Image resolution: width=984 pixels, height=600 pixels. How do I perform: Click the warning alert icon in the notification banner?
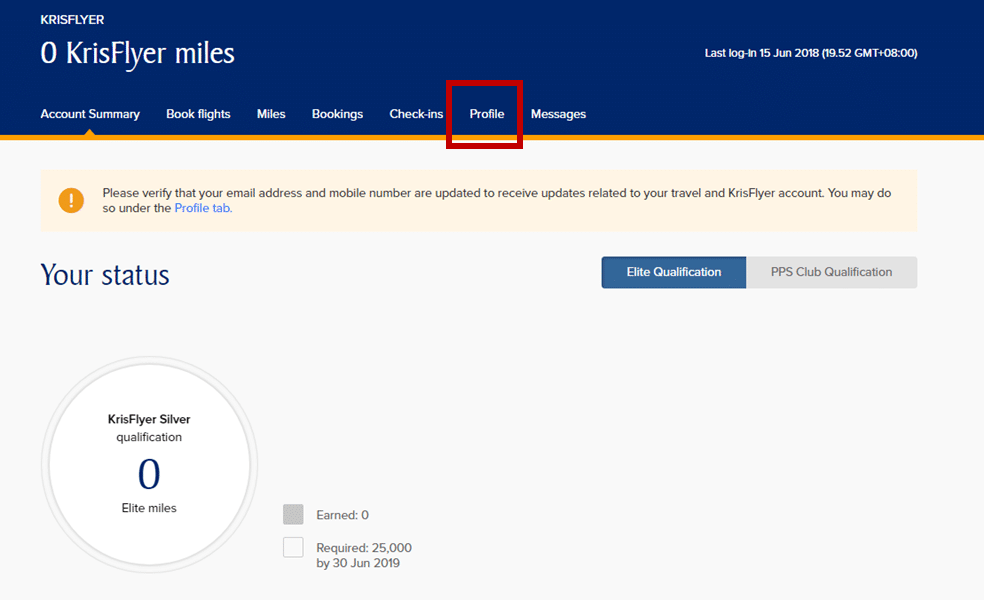tap(70, 200)
